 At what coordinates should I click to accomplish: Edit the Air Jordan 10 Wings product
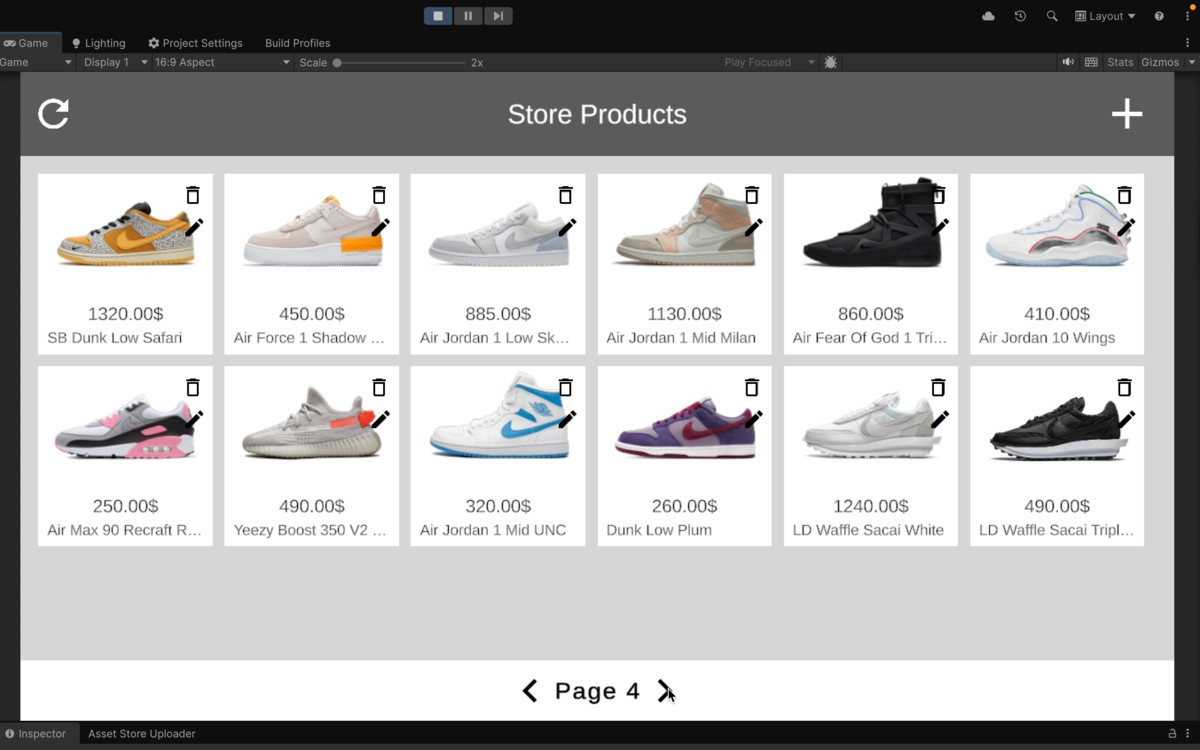pos(1126,228)
